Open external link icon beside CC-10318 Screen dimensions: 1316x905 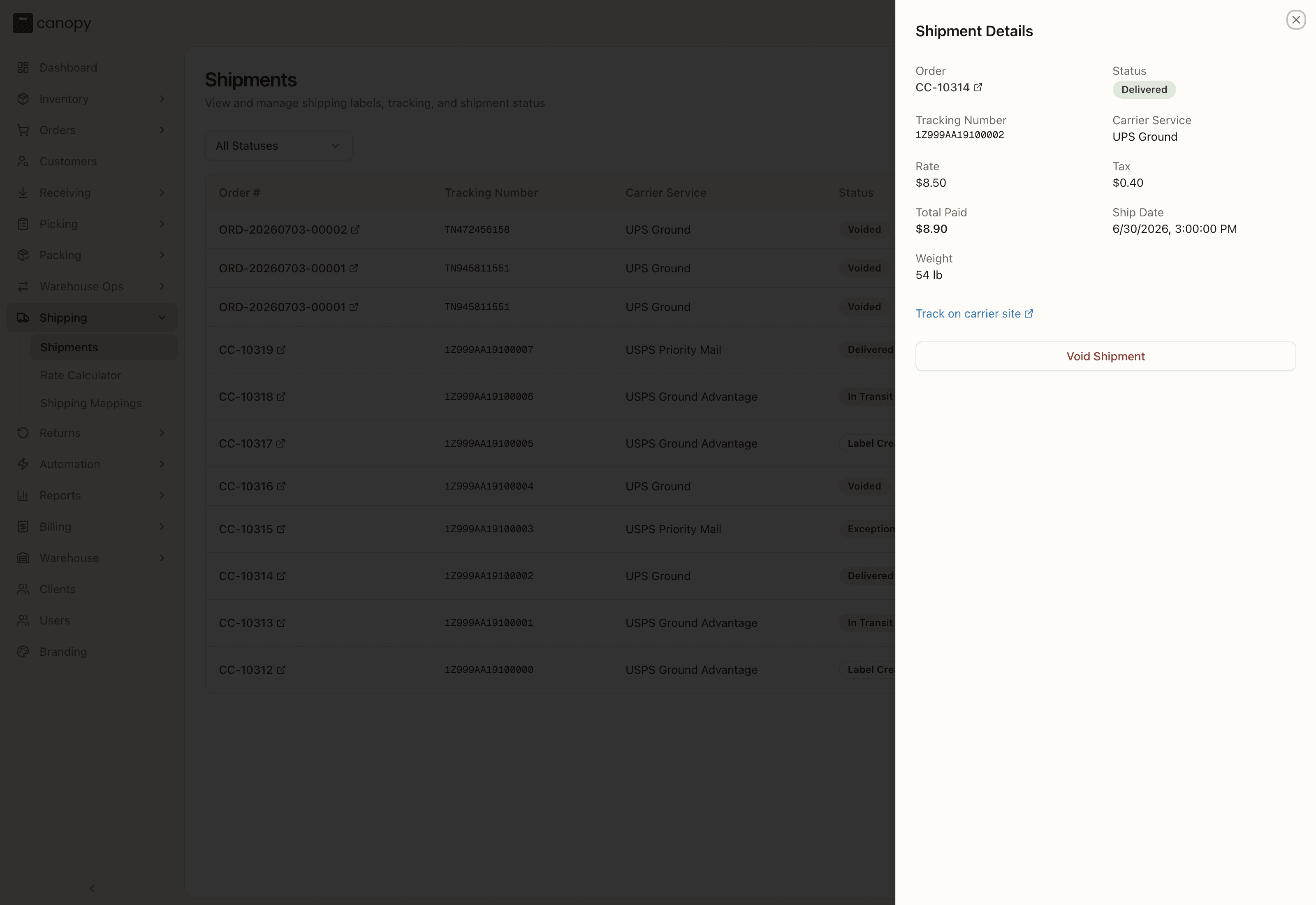click(x=281, y=397)
